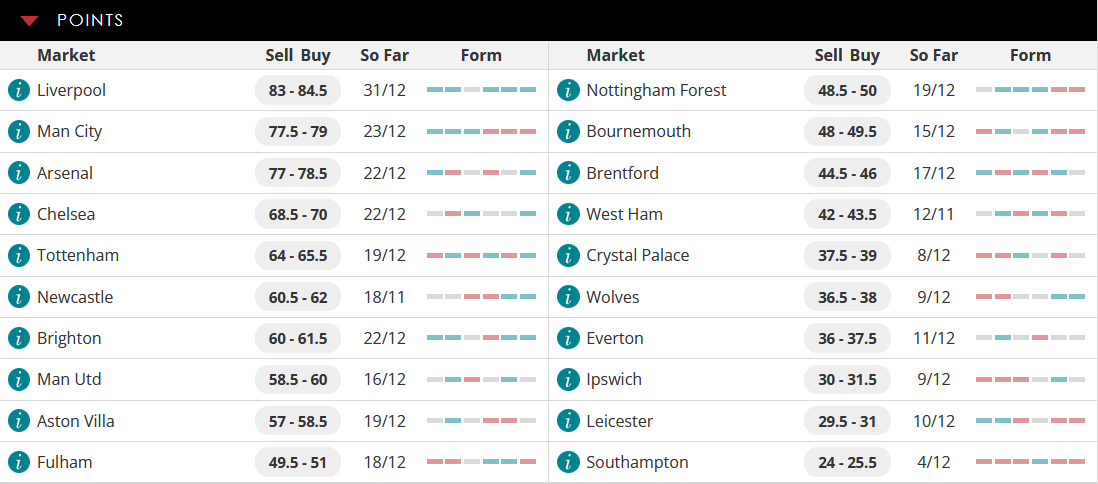The width and height of the screenshot is (1098, 484).
Task: Collapse the Points section red arrow
Action: [29, 21]
